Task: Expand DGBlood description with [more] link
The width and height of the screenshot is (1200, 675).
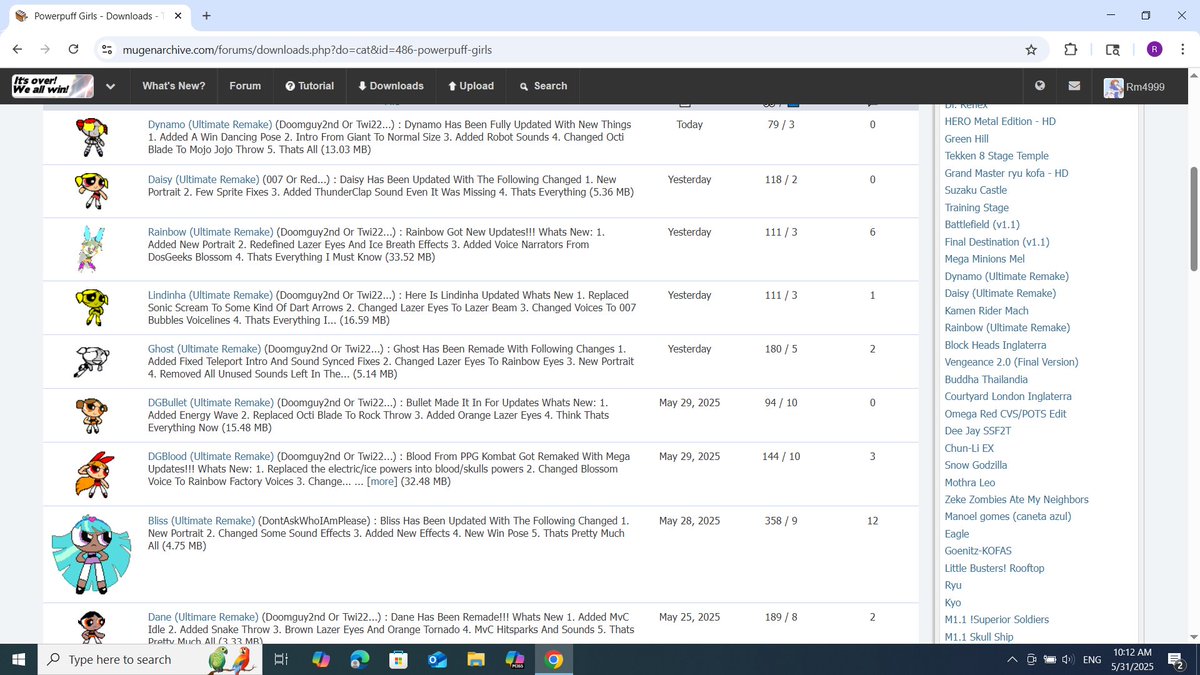Action: pos(382,482)
